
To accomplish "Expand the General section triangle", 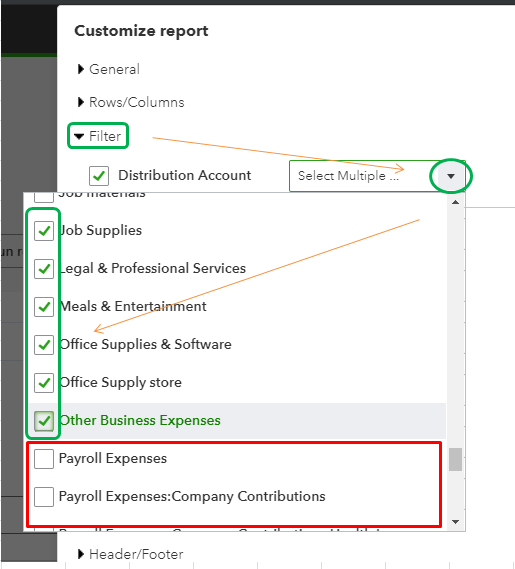I will [x=81, y=69].
